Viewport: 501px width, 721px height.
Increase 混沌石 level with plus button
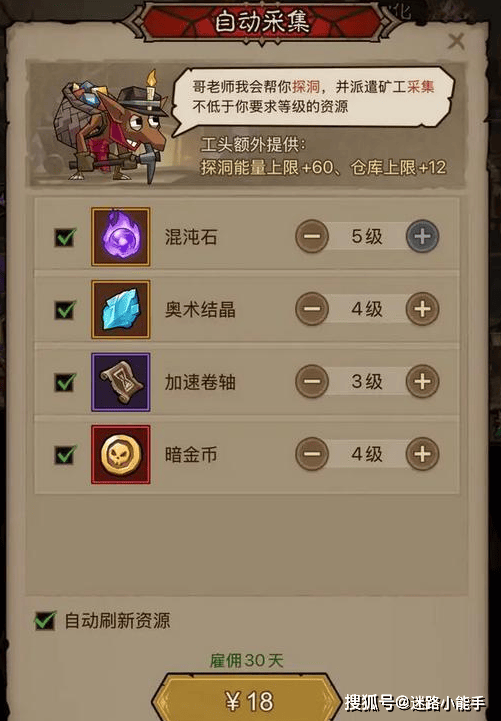[422, 237]
